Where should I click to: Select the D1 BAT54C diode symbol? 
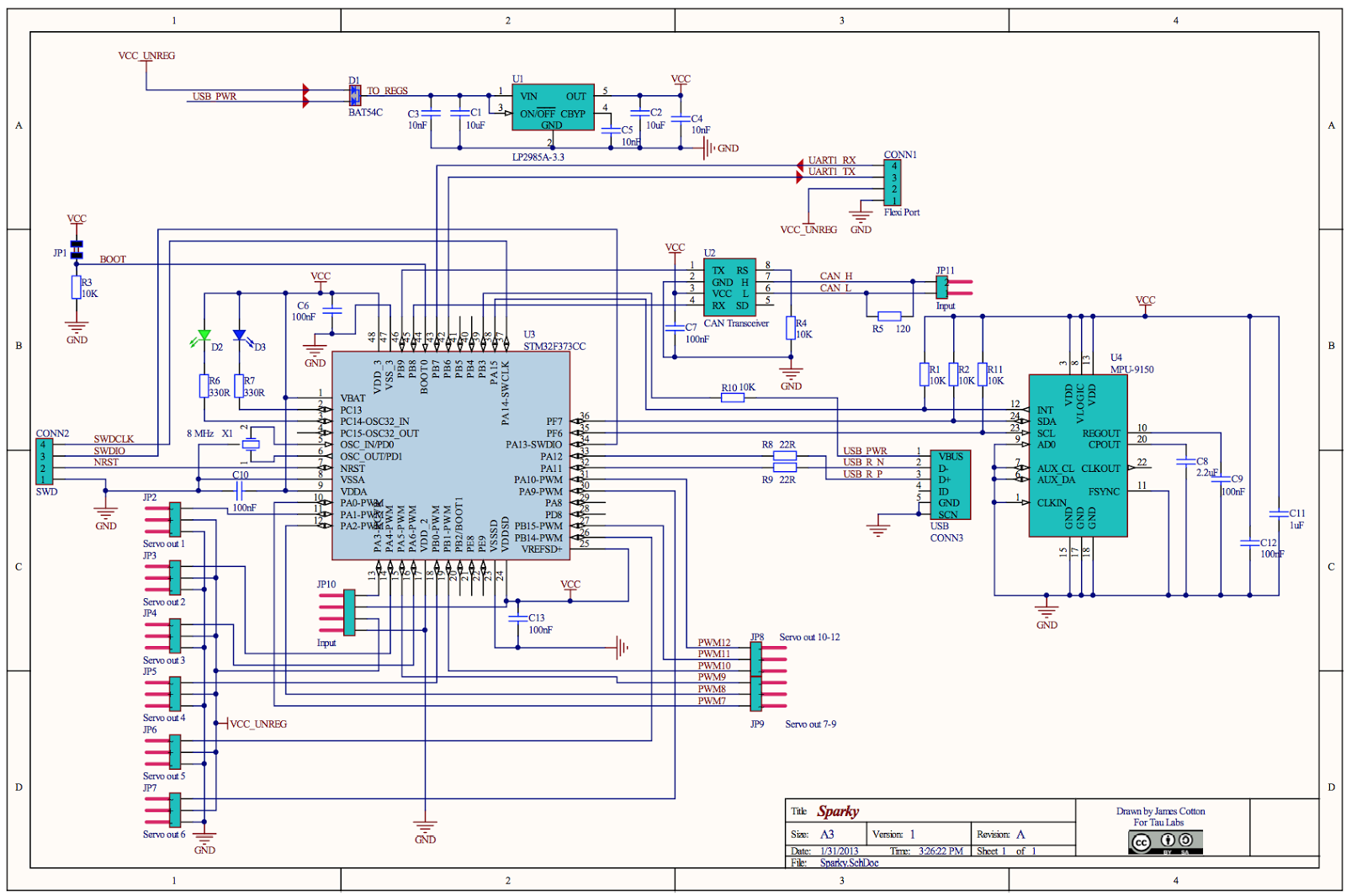click(355, 95)
